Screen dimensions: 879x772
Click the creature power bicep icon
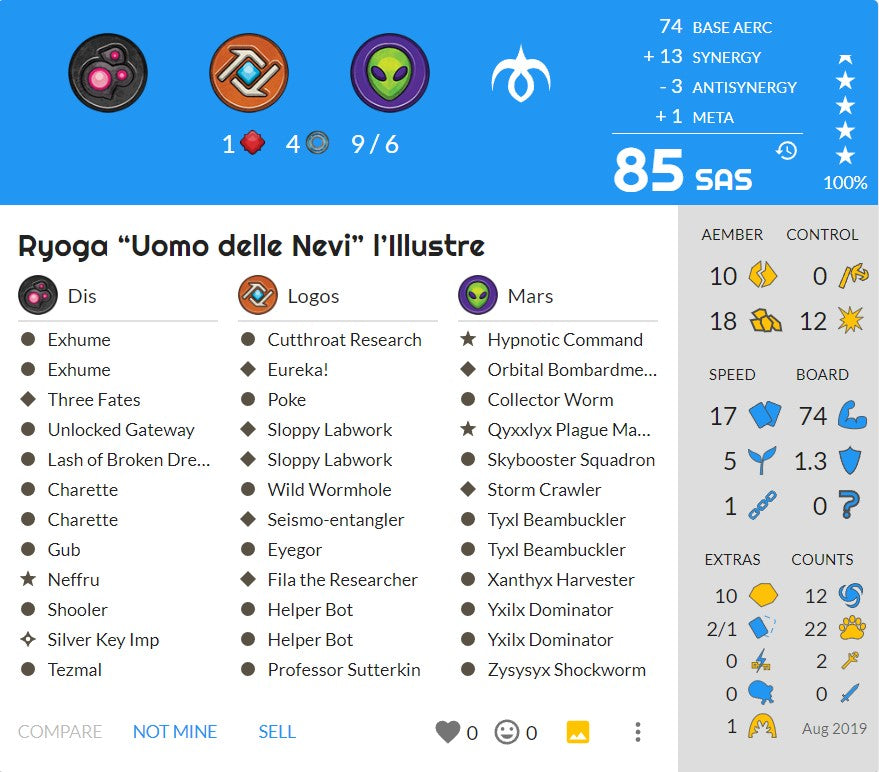[852, 415]
